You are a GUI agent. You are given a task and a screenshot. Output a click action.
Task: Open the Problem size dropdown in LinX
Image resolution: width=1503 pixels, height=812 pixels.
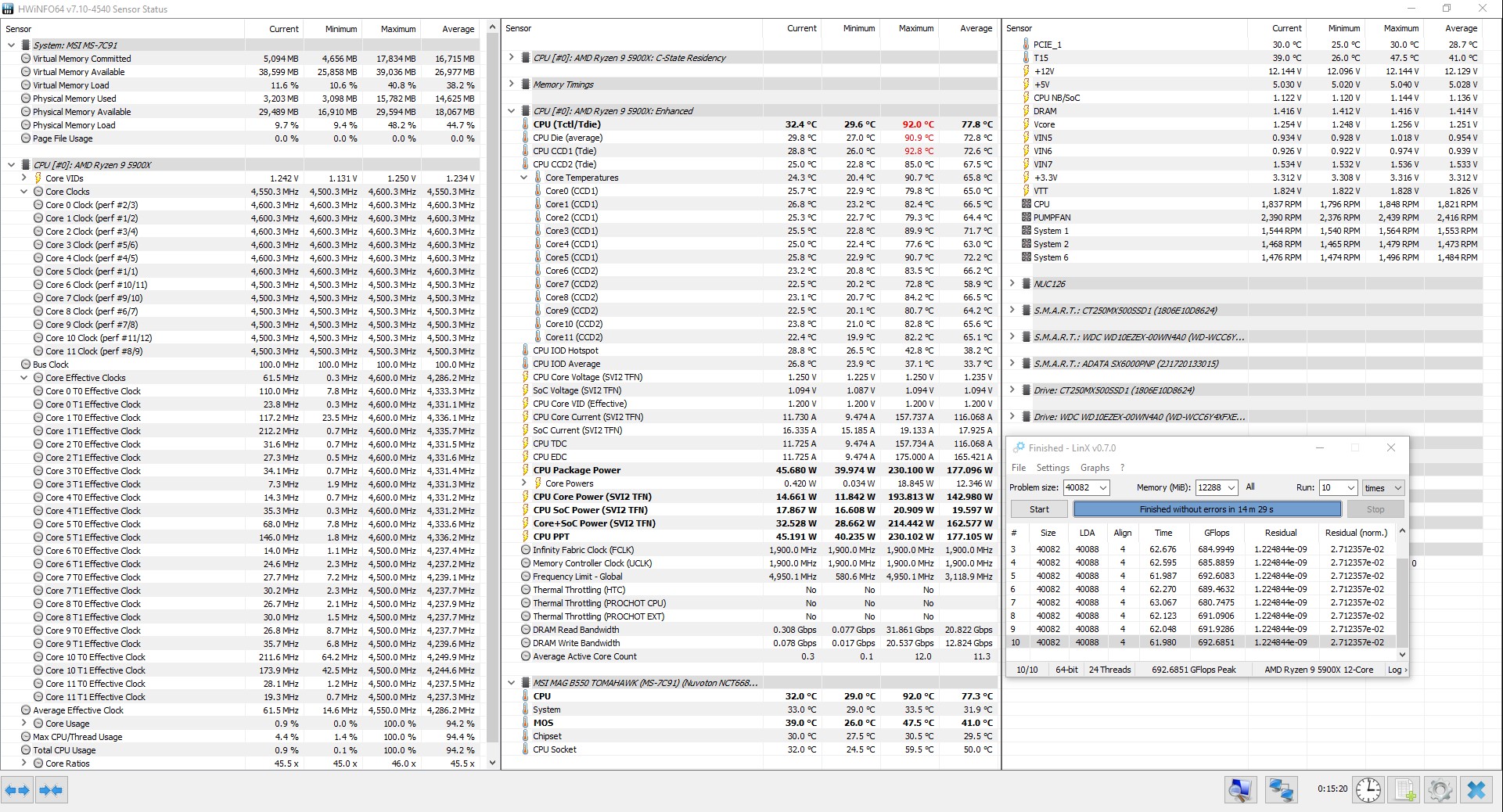[x=1103, y=488]
